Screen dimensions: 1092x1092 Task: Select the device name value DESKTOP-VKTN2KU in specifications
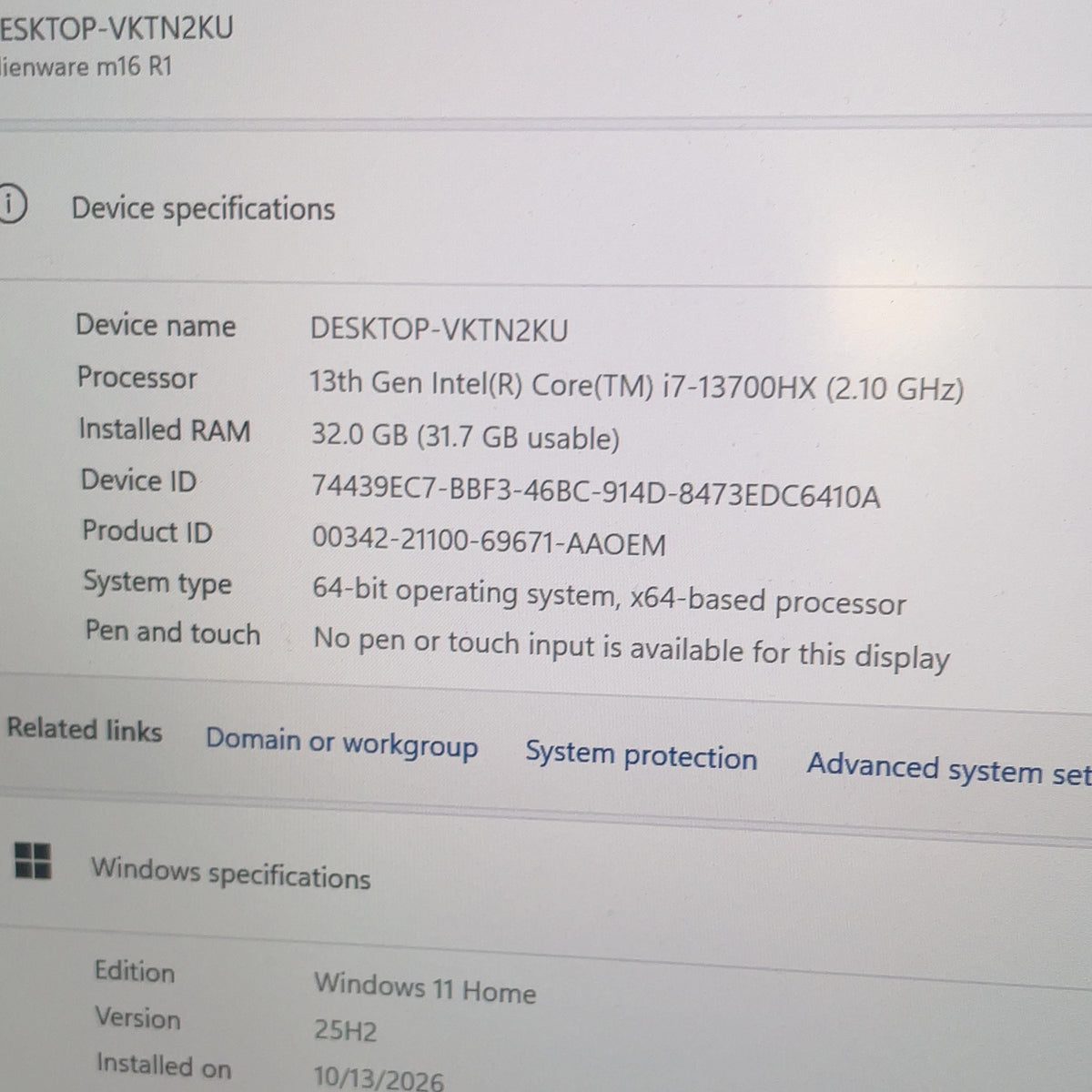tap(439, 329)
